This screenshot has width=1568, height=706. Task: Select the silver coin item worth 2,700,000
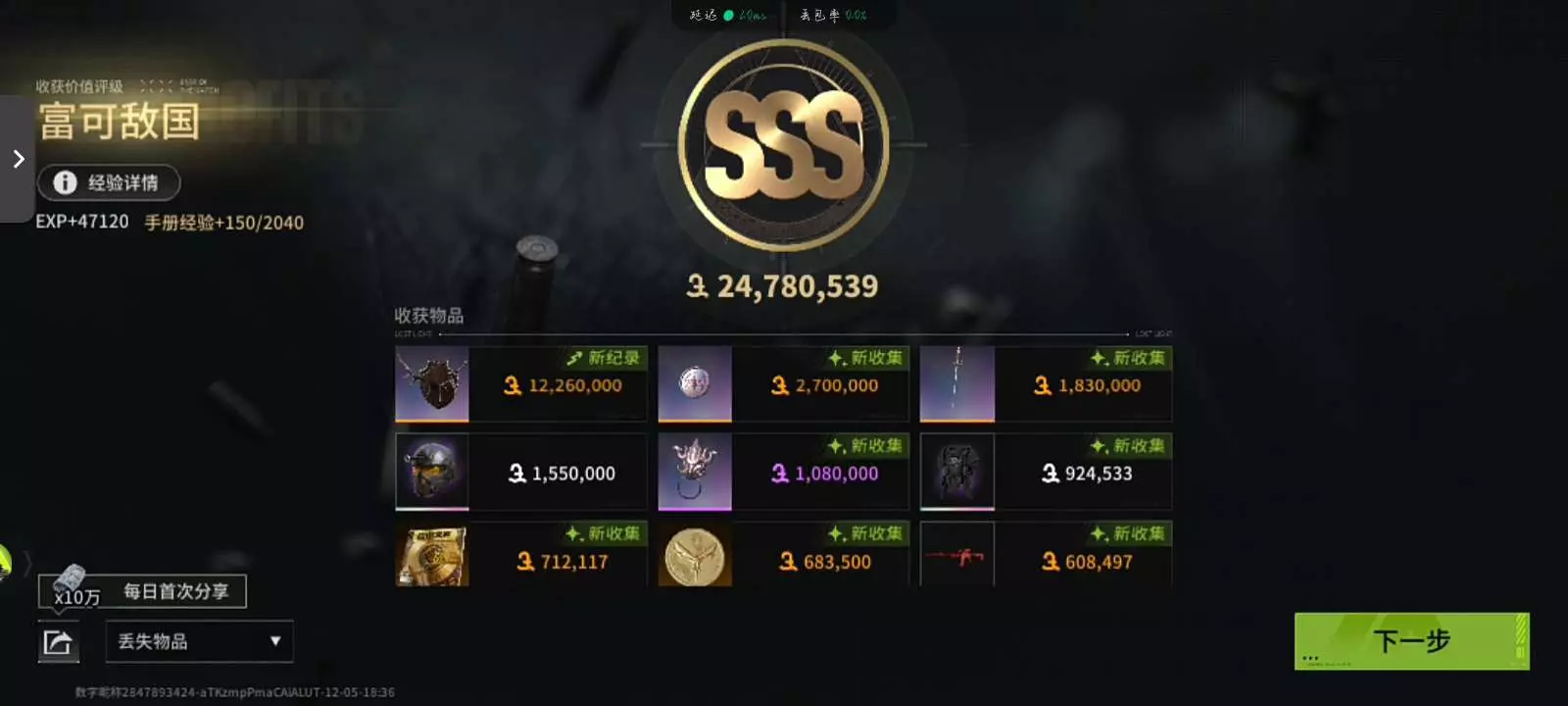[x=783, y=383]
